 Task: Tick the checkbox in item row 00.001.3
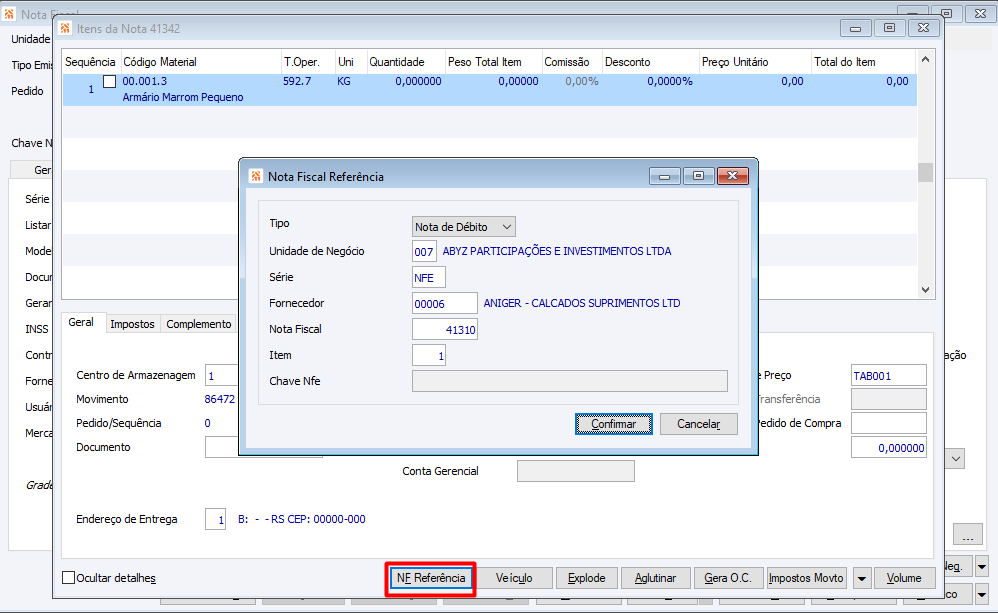pyautogui.click(x=109, y=81)
